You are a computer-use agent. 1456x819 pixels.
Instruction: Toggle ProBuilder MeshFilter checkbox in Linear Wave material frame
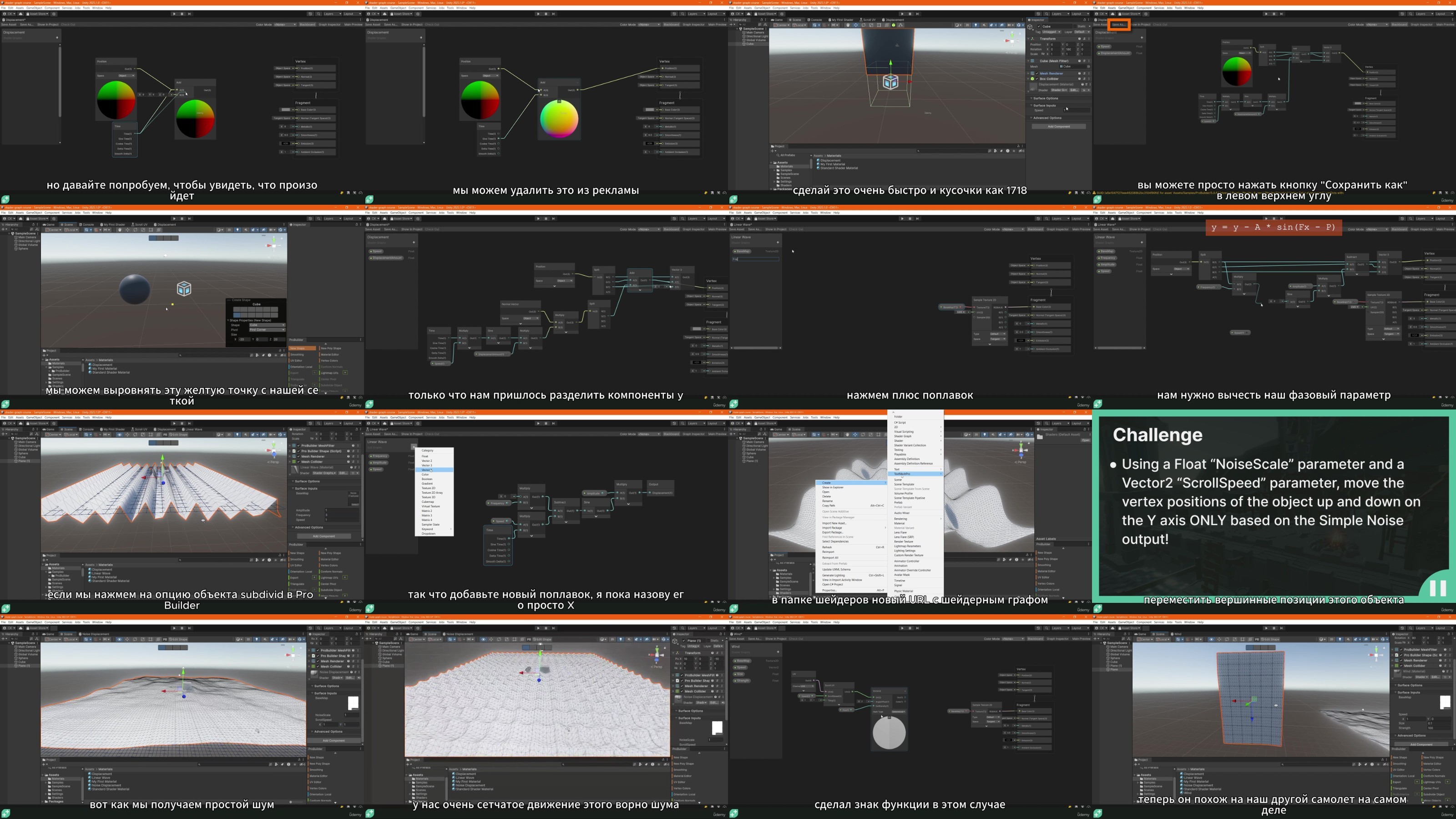click(x=298, y=445)
